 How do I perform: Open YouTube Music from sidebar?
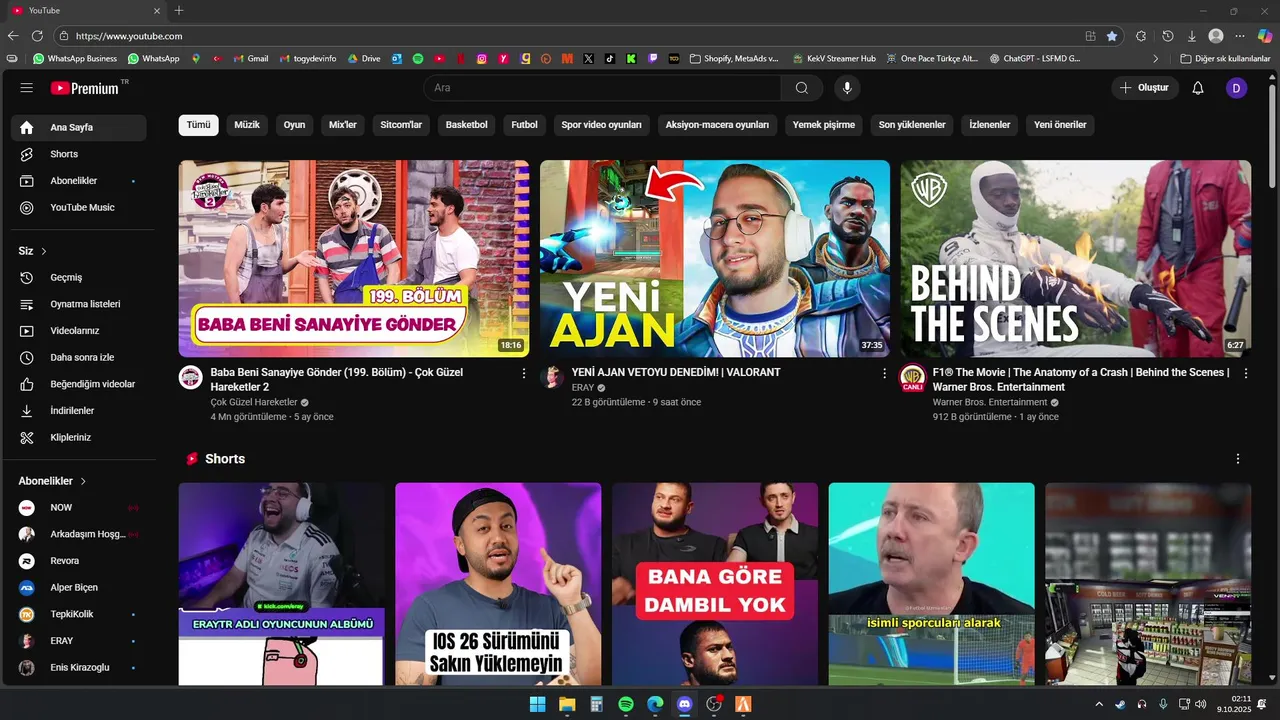79,208
